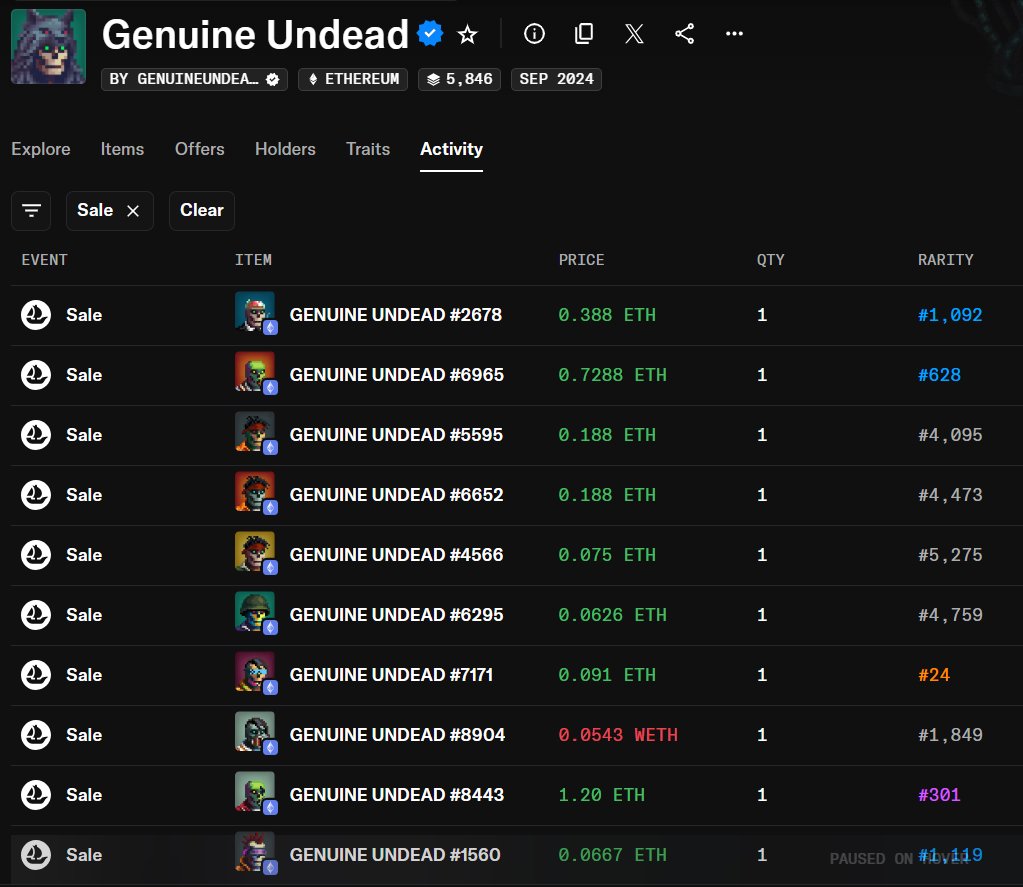The image size is (1023, 887).
Task: Click the red 0.0543 WETH price
Action: point(618,735)
